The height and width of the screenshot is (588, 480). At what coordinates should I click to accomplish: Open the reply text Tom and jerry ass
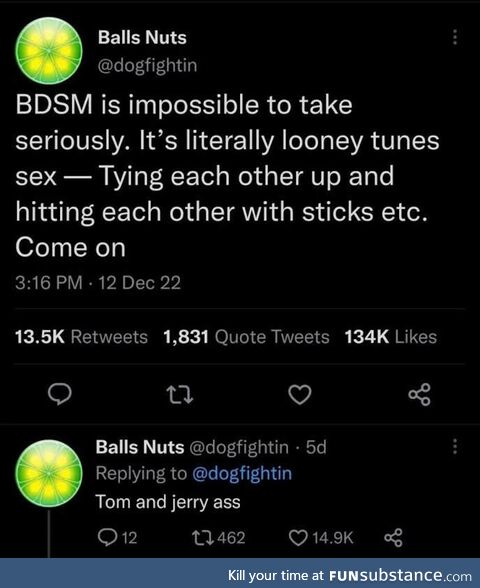click(168, 502)
